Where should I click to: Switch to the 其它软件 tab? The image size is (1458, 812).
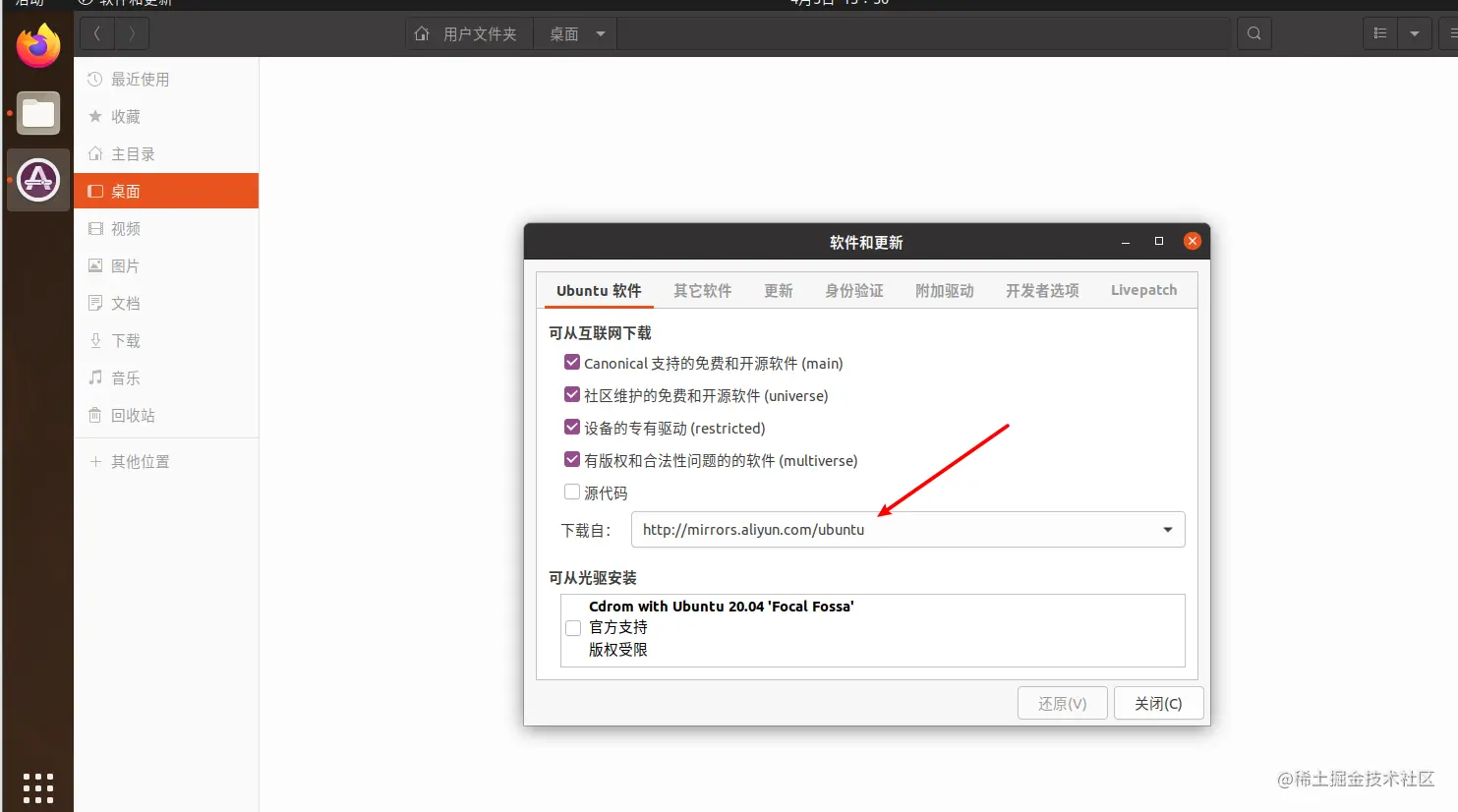point(702,291)
